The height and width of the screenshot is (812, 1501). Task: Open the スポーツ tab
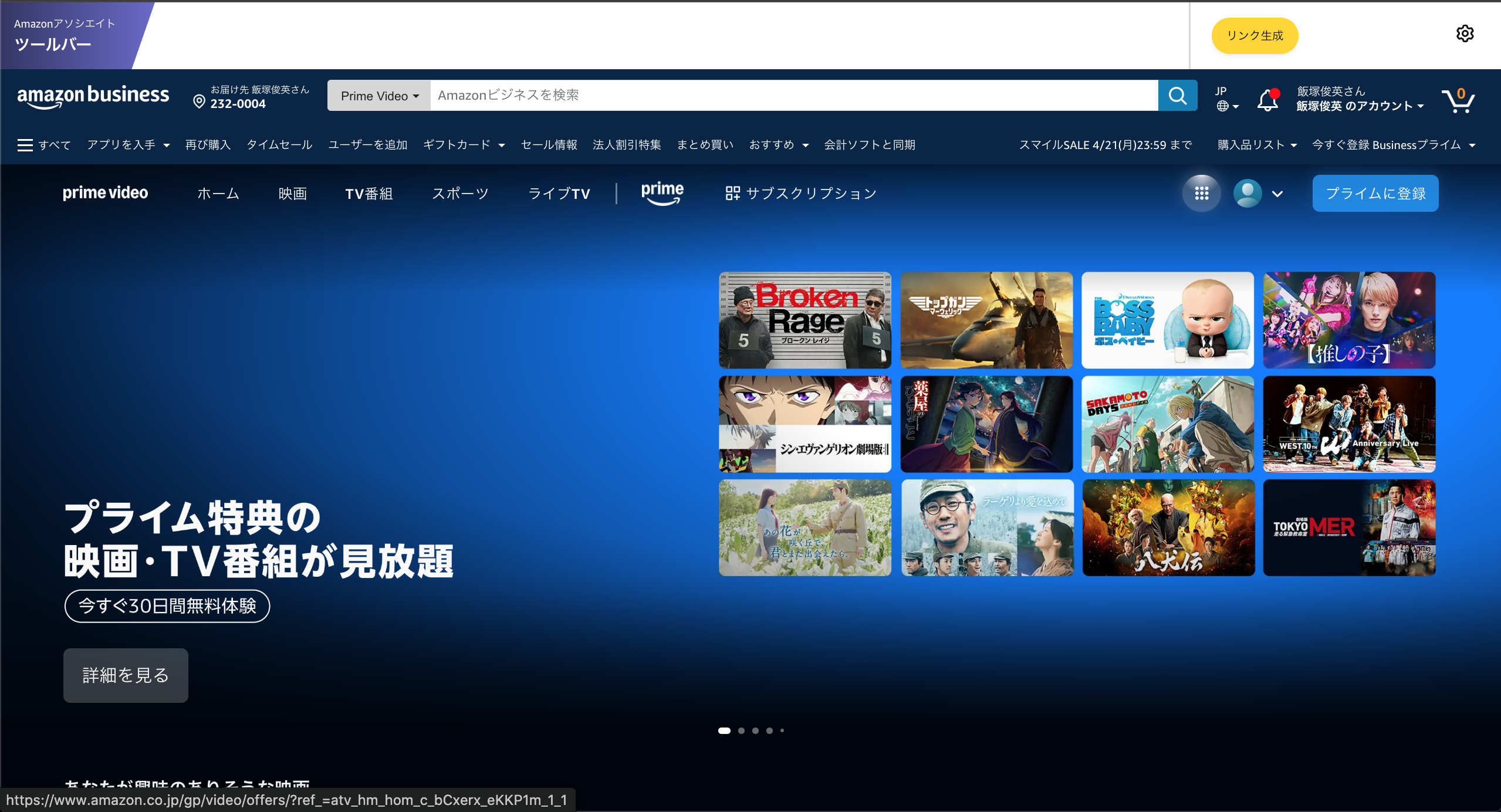(x=461, y=194)
